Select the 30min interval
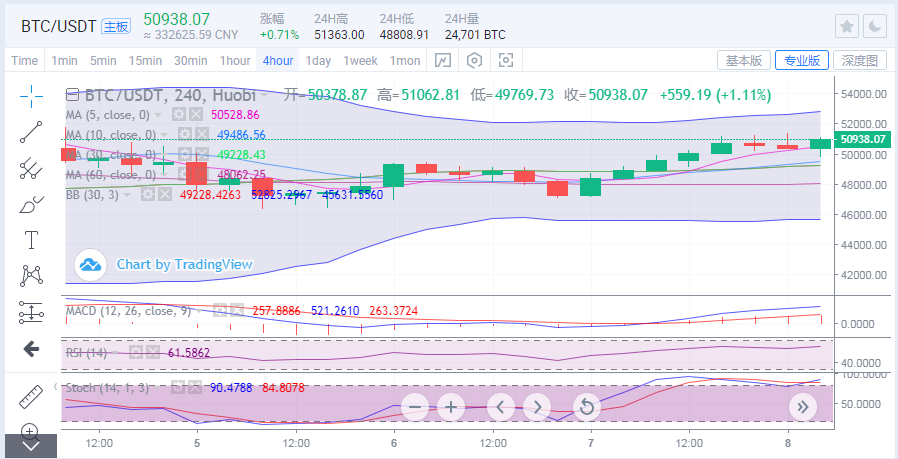The width and height of the screenshot is (898, 459). click(191, 61)
